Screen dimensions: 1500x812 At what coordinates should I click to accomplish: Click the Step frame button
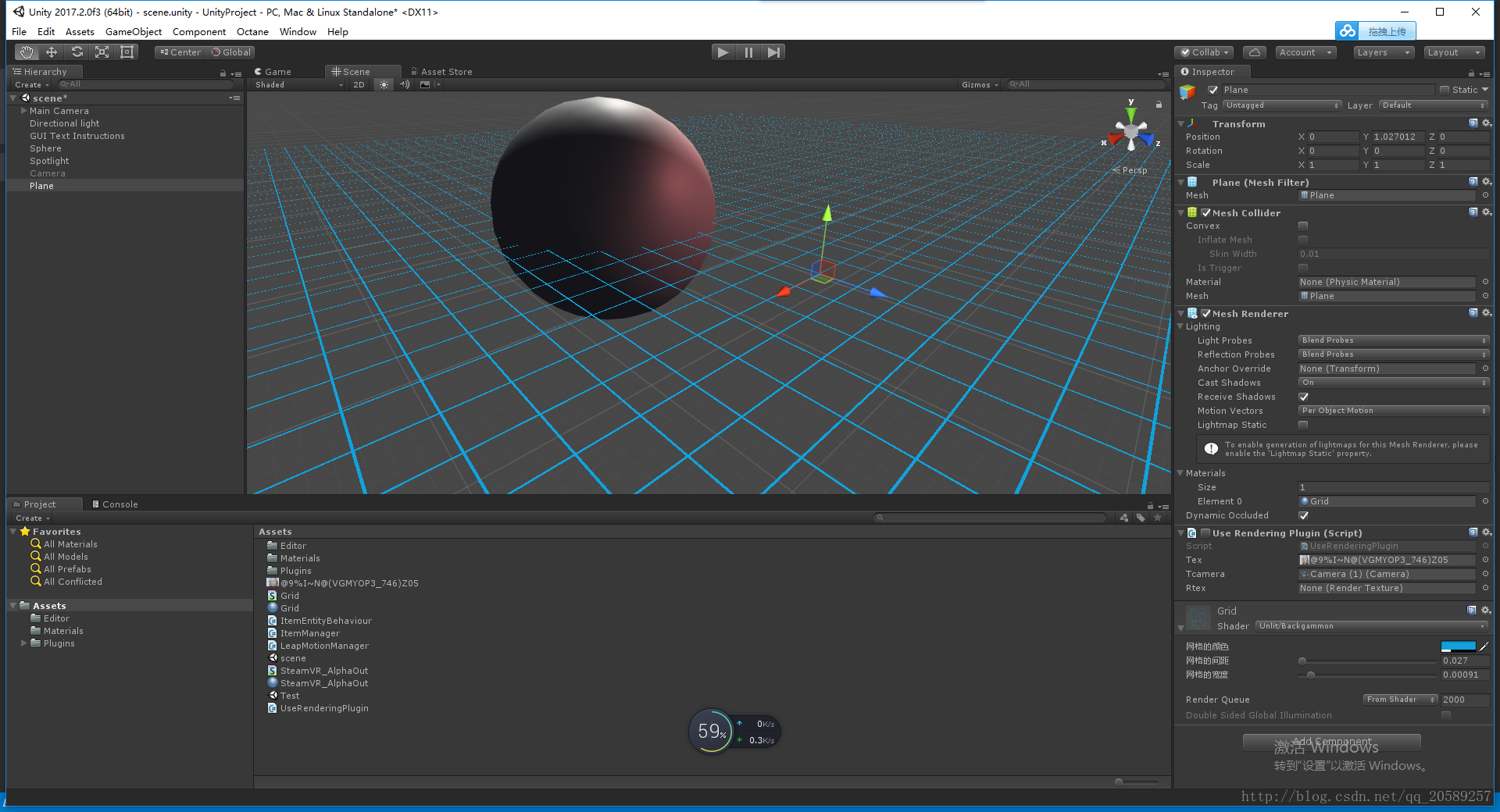[x=773, y=52]
